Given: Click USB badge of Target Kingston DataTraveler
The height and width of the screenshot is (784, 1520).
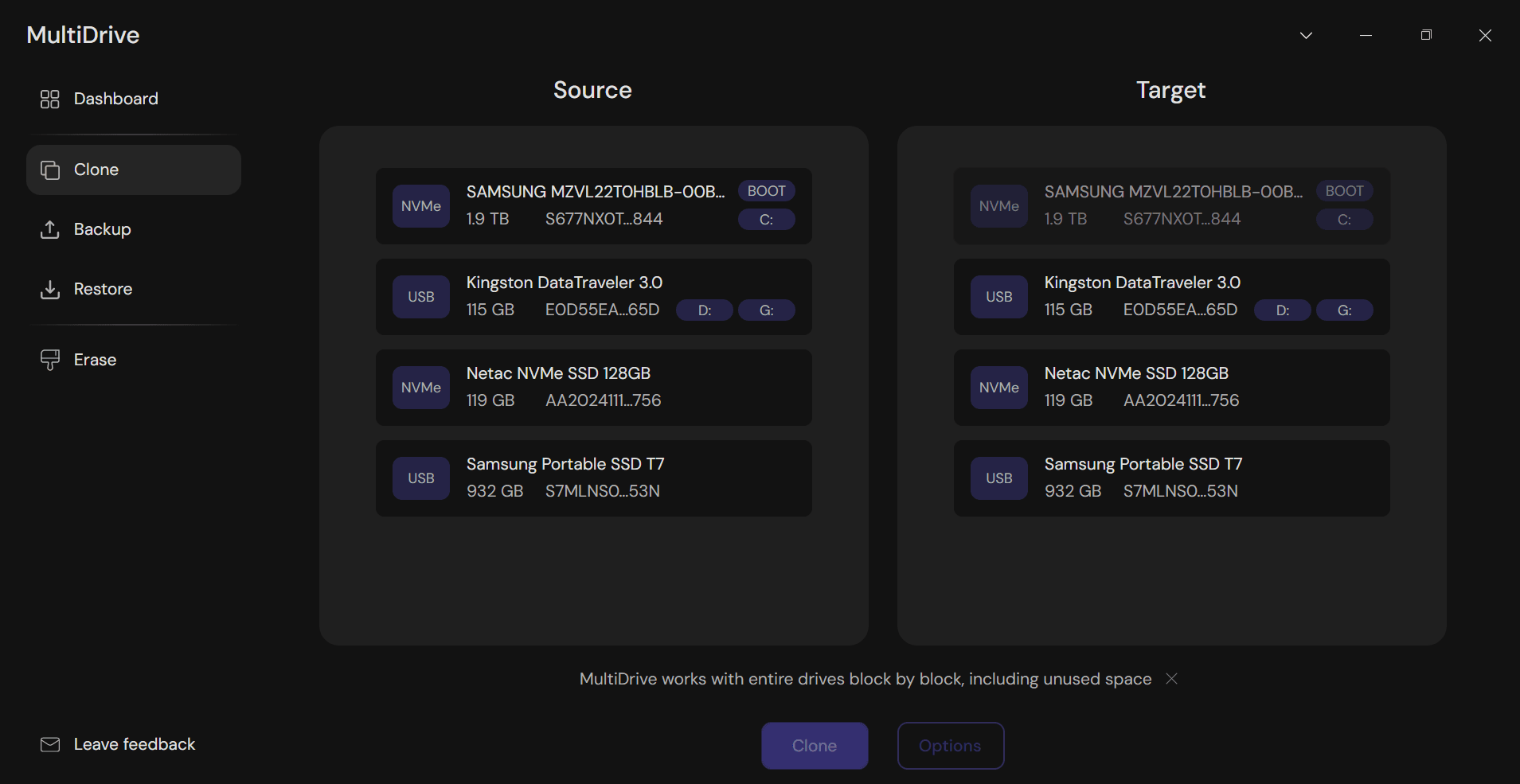Looking at the screenshot, I should pos(999,297).
